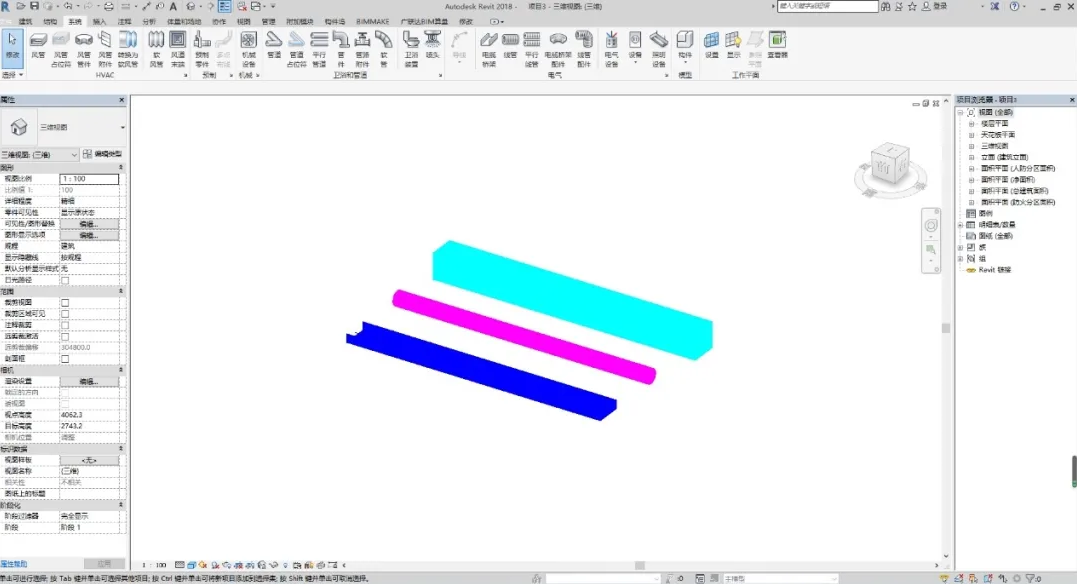Select the 机械设备 mechanical equipment tool
Viewport: 1077px width, 584px height.
(x=249, y=49)
